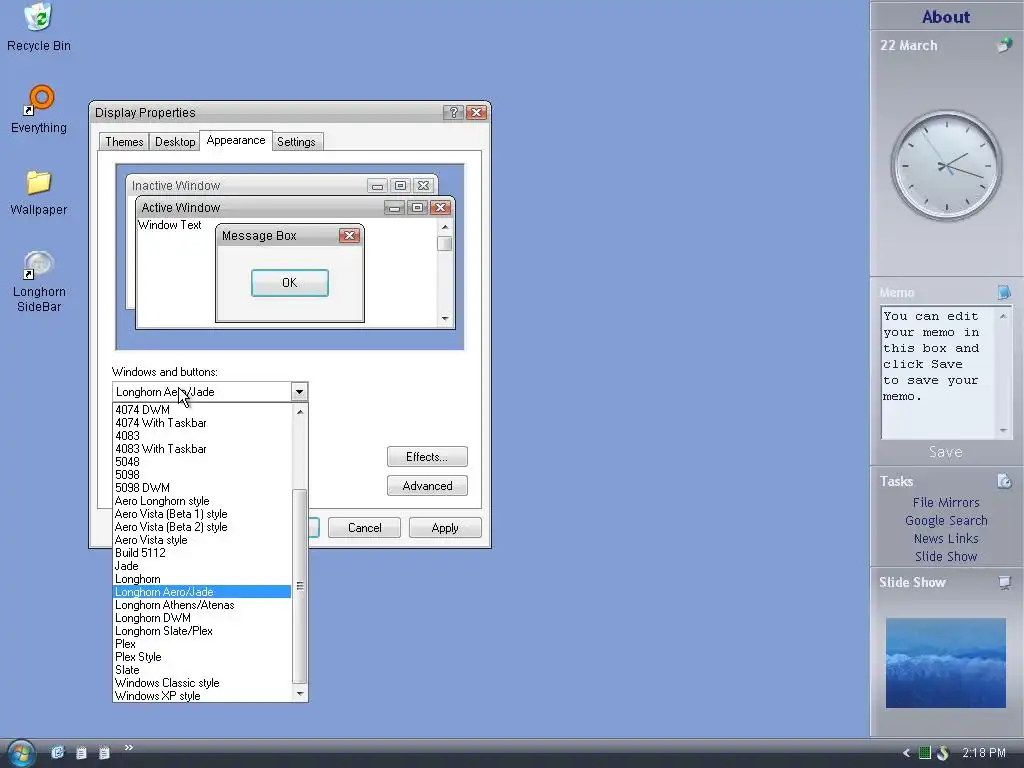Screen dimensions: 1024x768
Task: Pick the Jade style entry
Action: point(202,566)
